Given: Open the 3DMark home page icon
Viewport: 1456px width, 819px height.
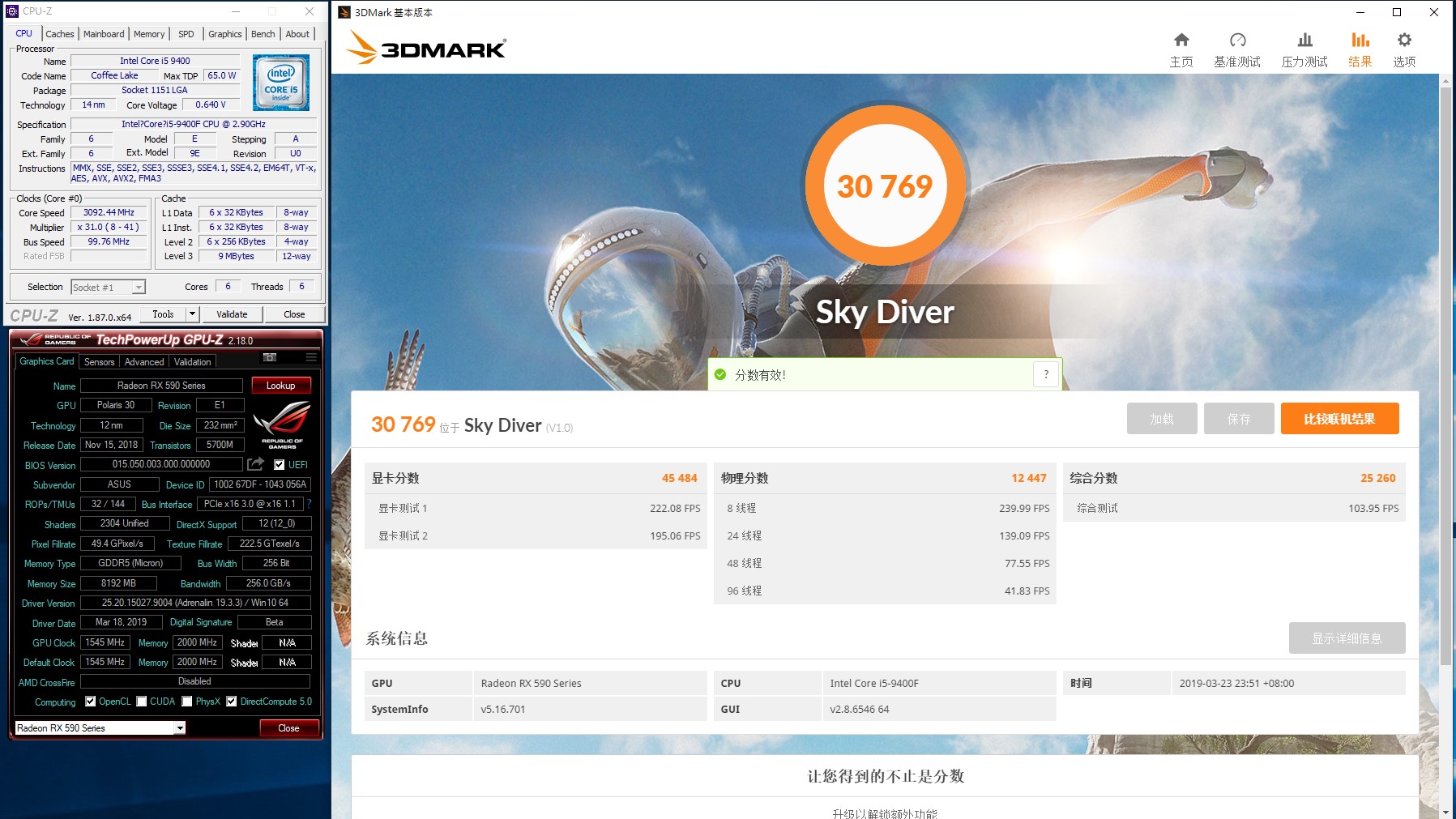Looking at the screenshot, I should point(1181,41).
